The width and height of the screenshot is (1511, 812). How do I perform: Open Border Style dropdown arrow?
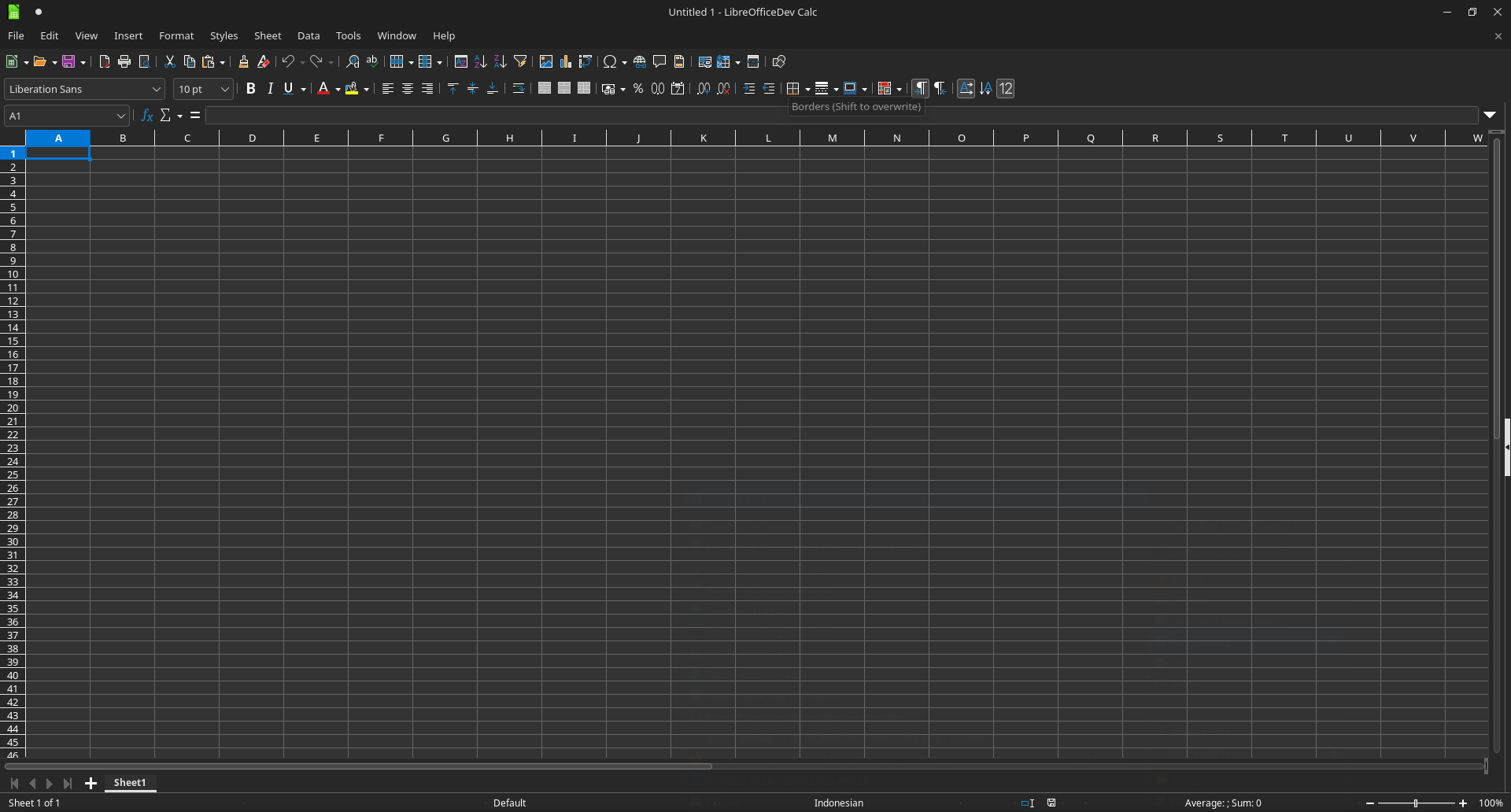pos(836,89)
